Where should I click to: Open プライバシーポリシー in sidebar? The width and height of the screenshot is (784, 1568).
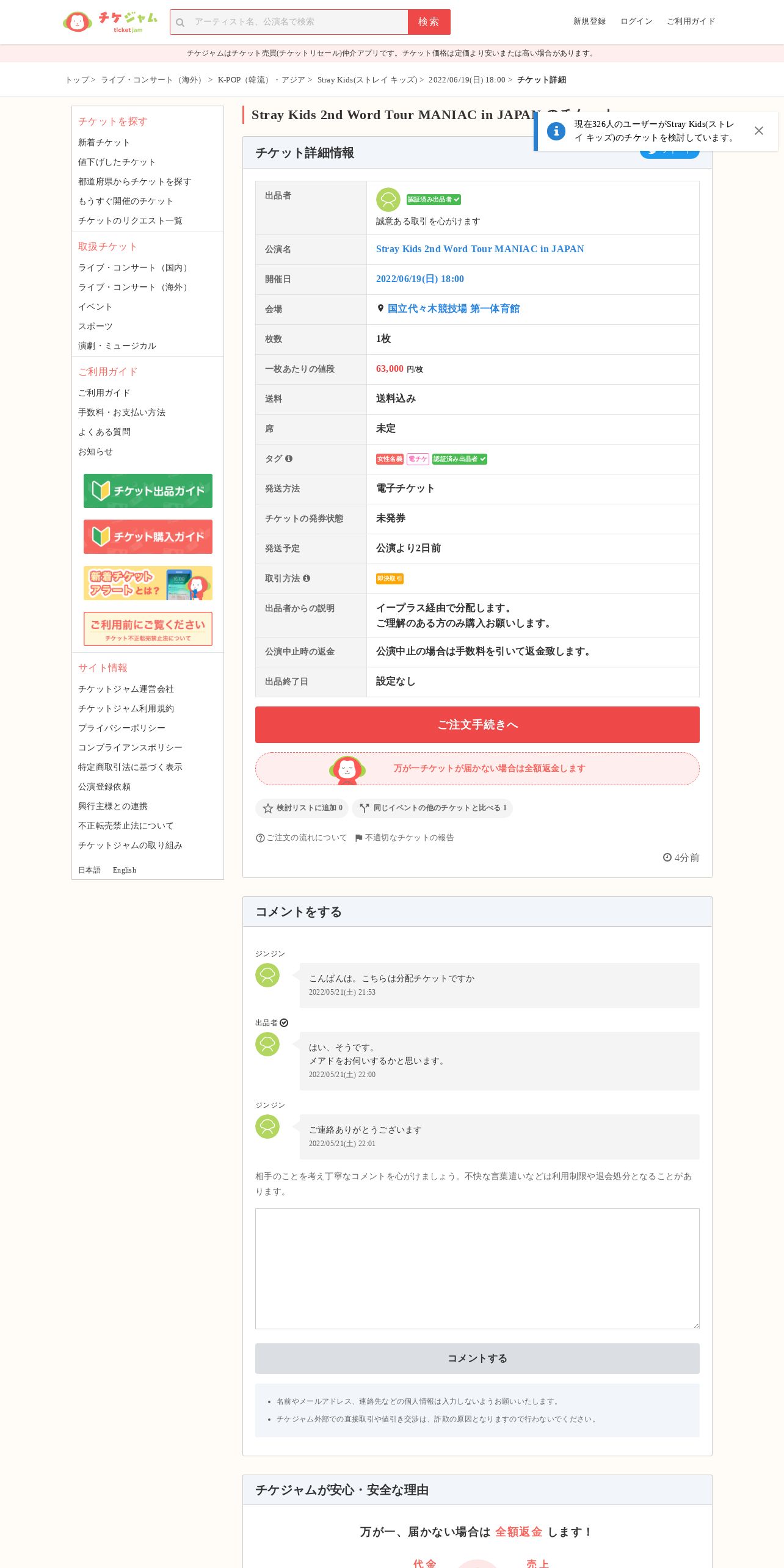122,728
